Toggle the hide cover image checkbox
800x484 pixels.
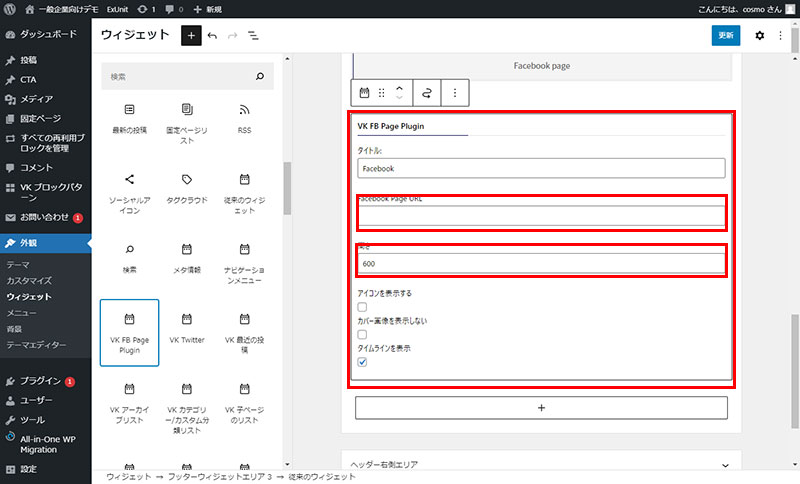362,334
